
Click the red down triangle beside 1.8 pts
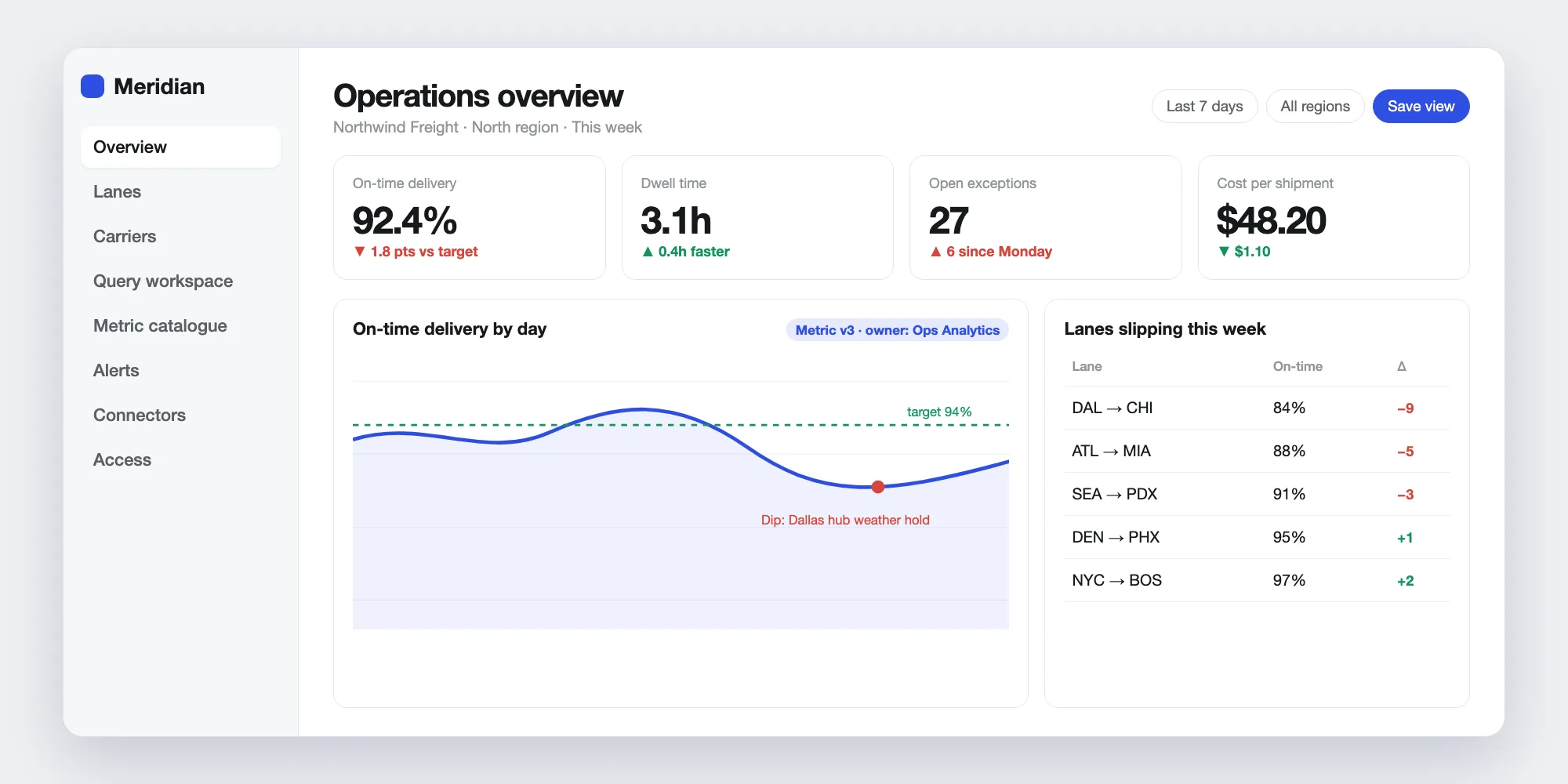[360, 252]
